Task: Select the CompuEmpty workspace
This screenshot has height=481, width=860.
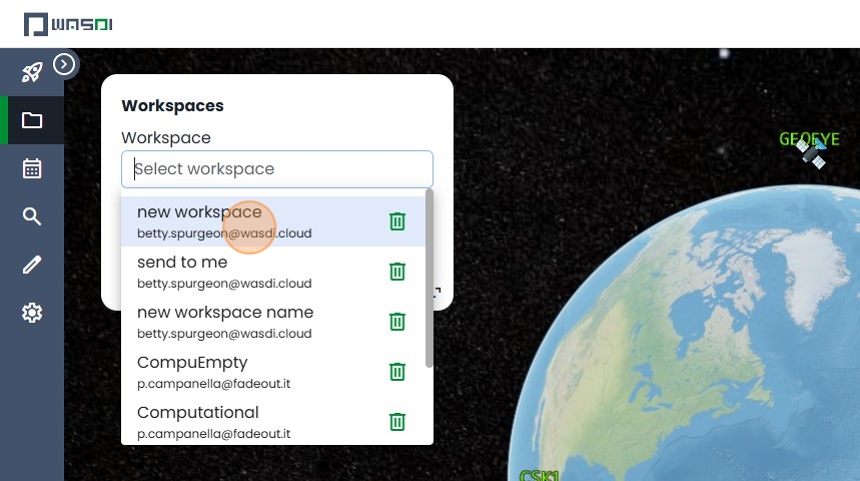Action: tap(273, 372)
